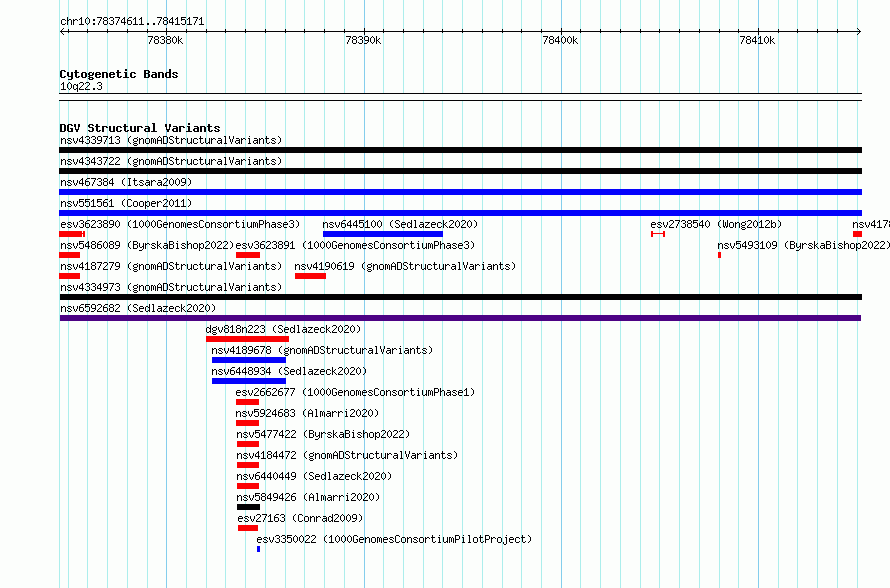Select the red bar under nsv4187279
The height and width of the screenshot is (588, 890).
[69, 276]
